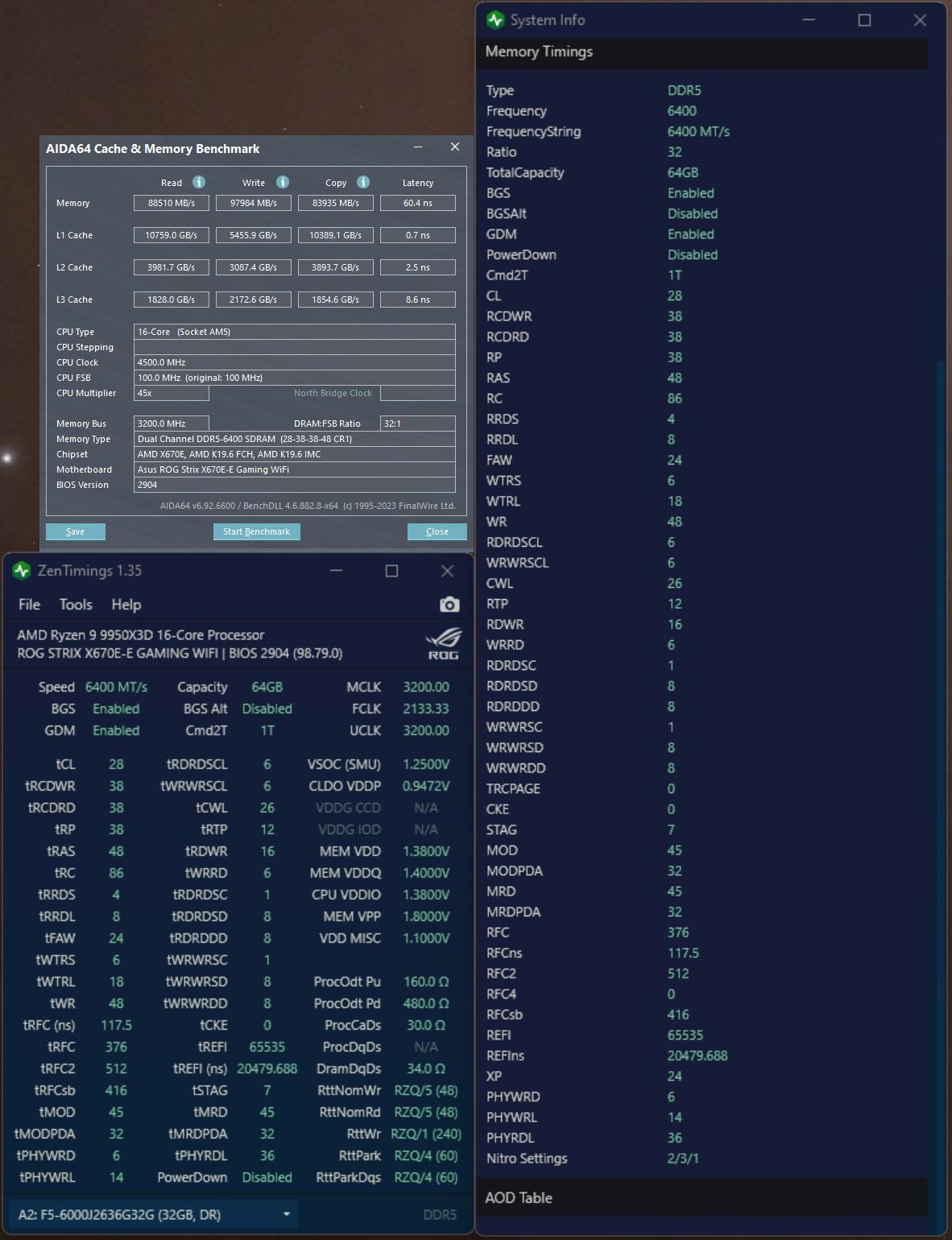Click the tCL value 28 in ZenTimings
This screenshot has height=1240, width=952.
(116, 764)
